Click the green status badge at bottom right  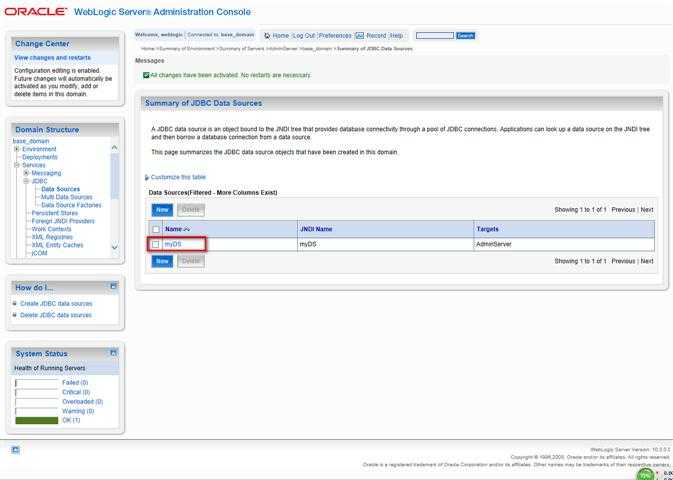[645, 475]
